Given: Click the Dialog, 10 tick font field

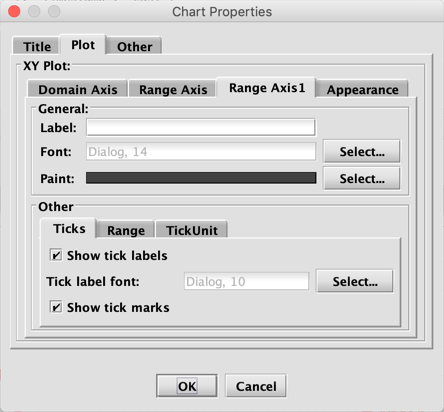Looking at the screenshot, I should pyautogui.click(x=246, y=281).
